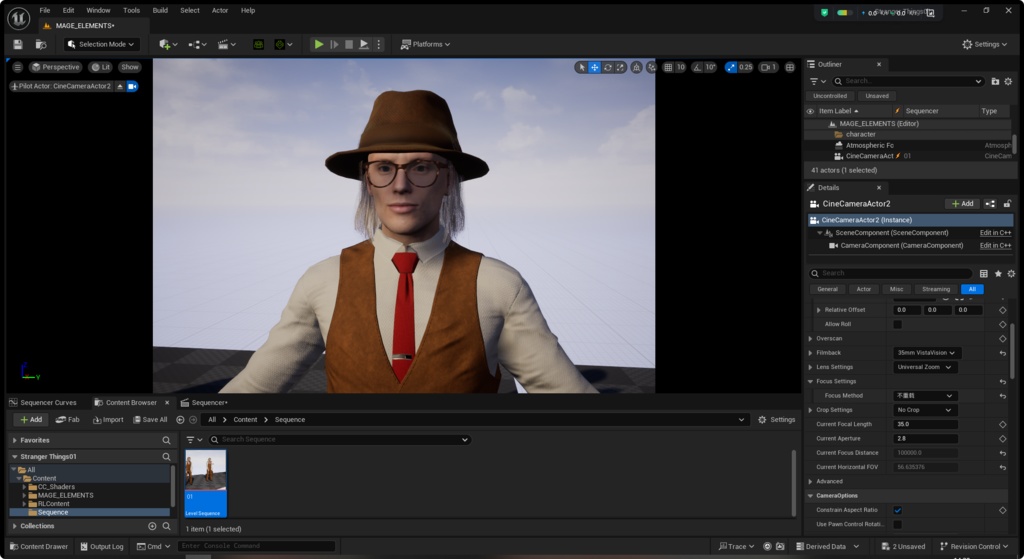Viewport: 1024px width, 559px height.
Task: Open the quick add actor toolbar menu
Action: click(x=168, y=44)
